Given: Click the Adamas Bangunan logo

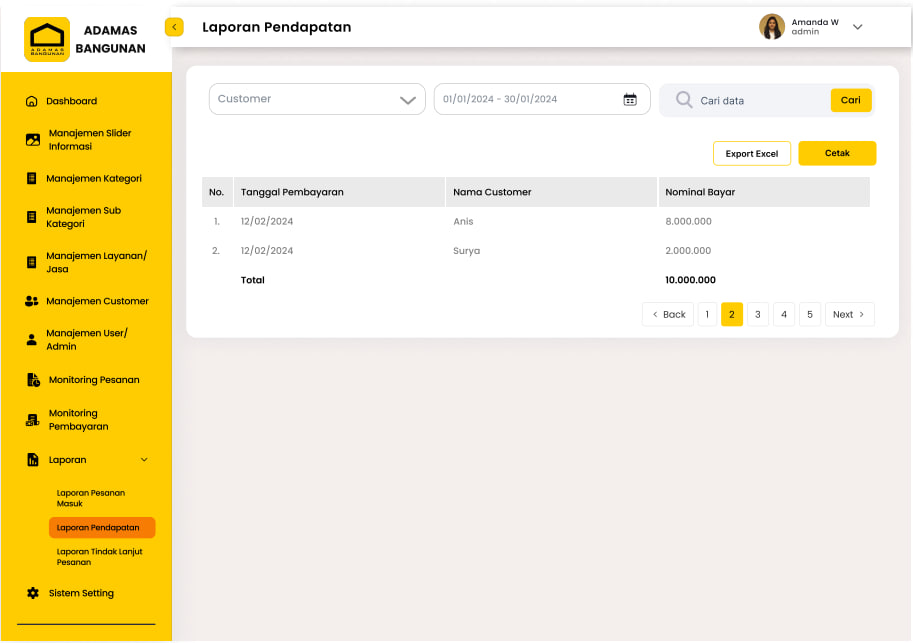Looking at the screenshot, I should pos(47,39).
